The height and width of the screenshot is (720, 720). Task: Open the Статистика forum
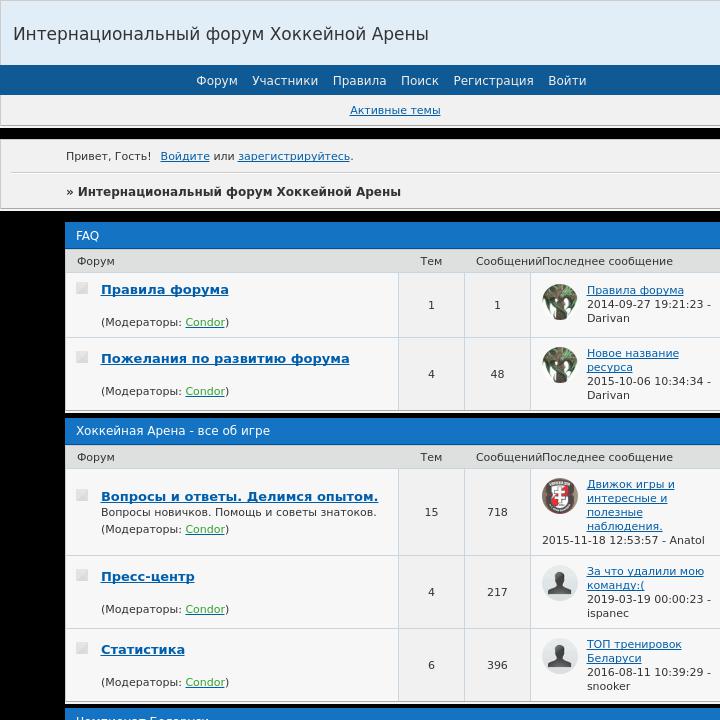[142, 650]
